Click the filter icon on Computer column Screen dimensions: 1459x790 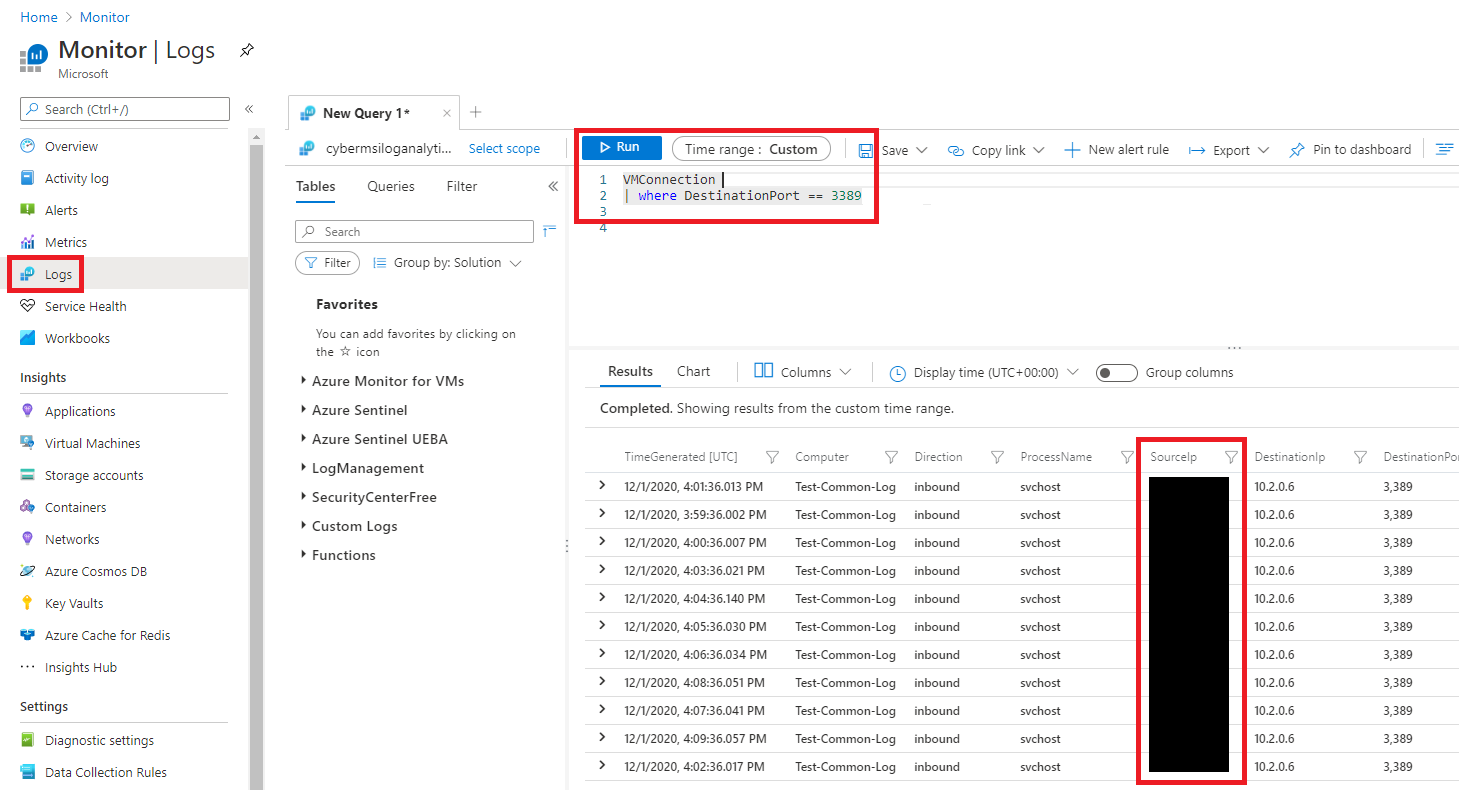[x=891, y=457]
